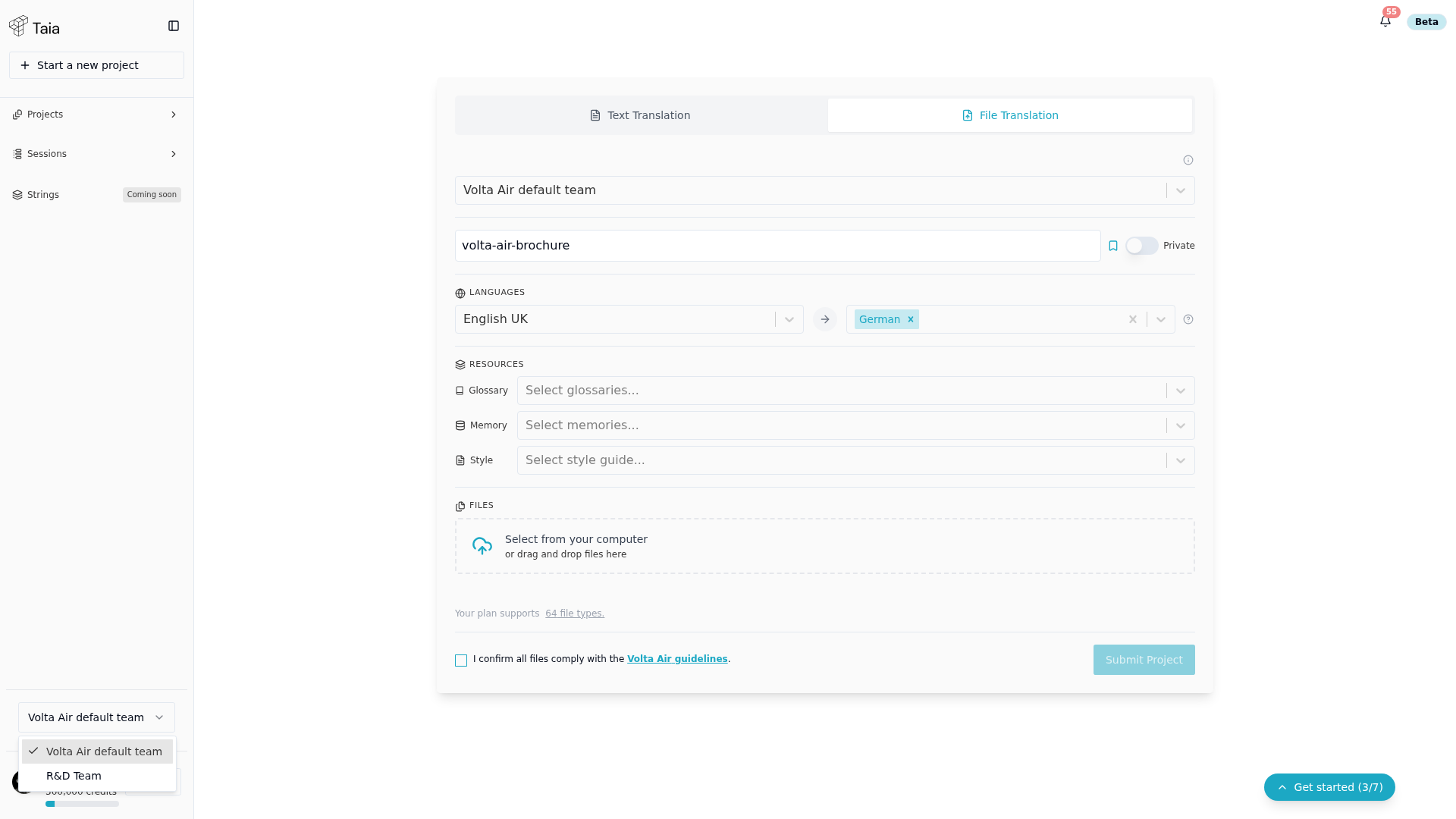
Task: Click the Taia logo icon
Action: point(19,27)
